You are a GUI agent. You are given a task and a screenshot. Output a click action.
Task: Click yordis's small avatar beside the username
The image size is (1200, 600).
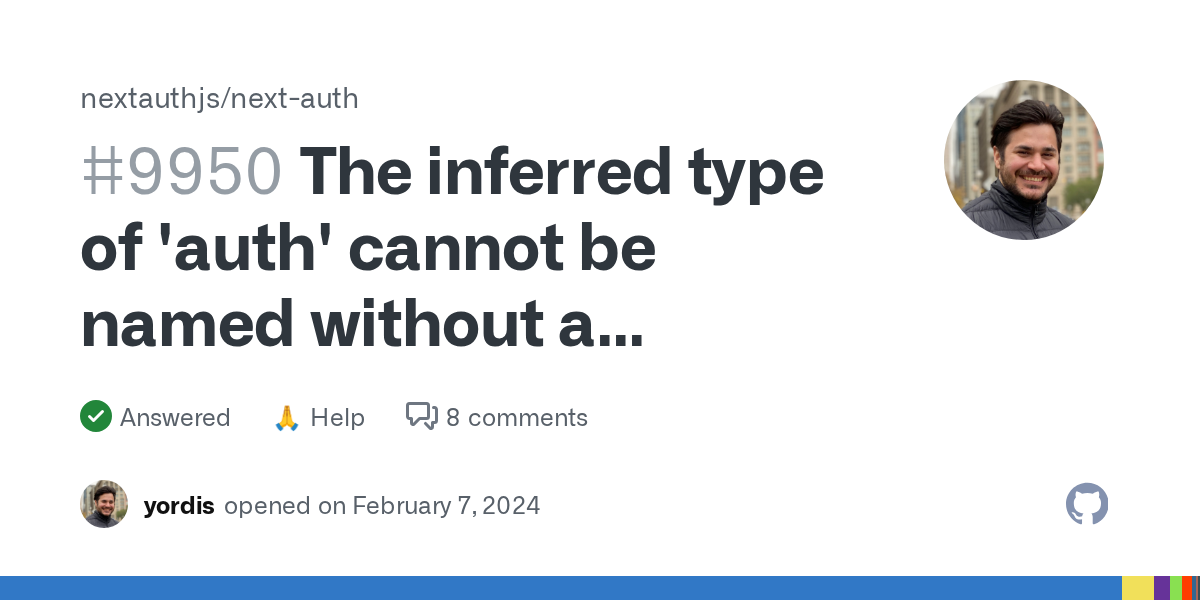pos(104,504)
